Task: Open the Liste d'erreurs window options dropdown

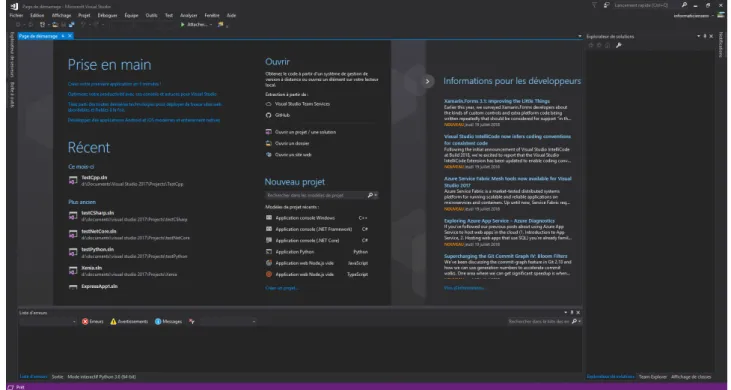Action: point(565,313)
